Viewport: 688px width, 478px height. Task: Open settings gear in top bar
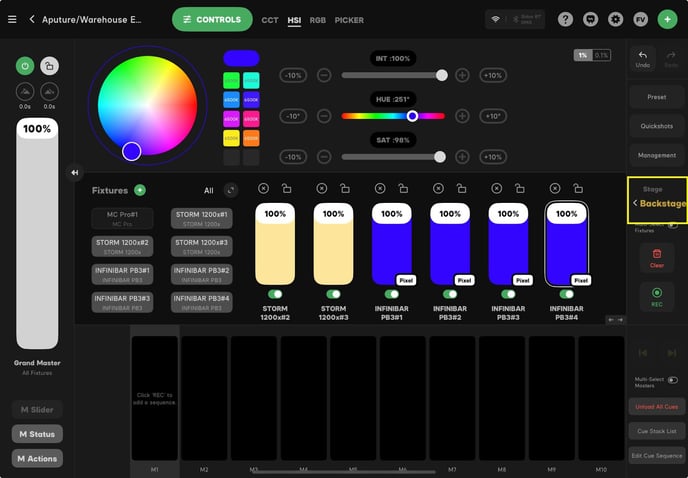616,20
